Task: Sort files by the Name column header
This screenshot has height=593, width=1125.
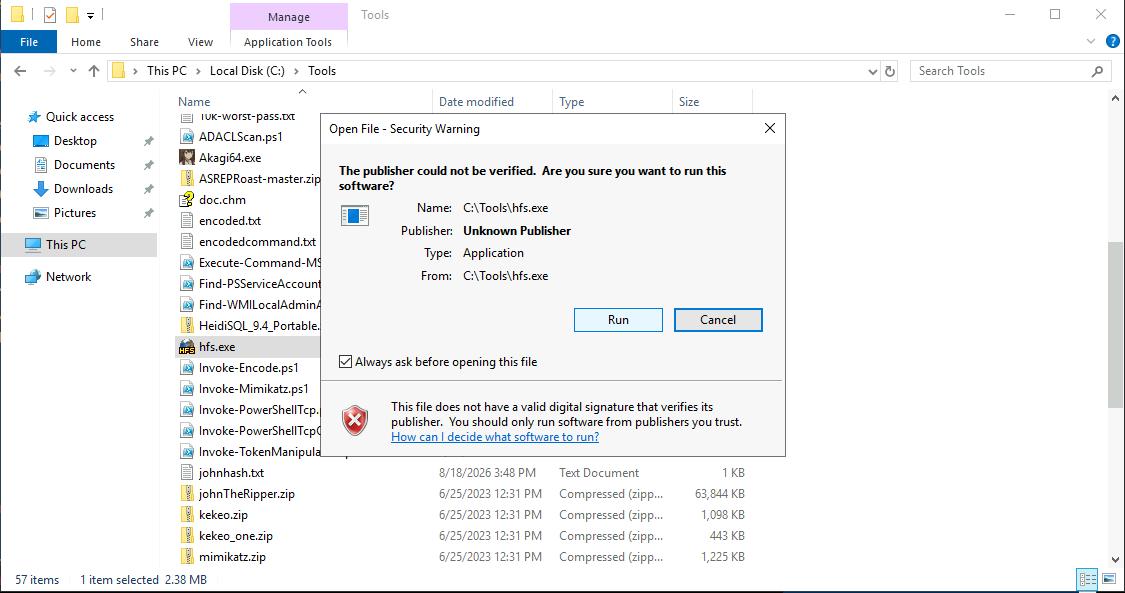Action: tap(303, 102)
